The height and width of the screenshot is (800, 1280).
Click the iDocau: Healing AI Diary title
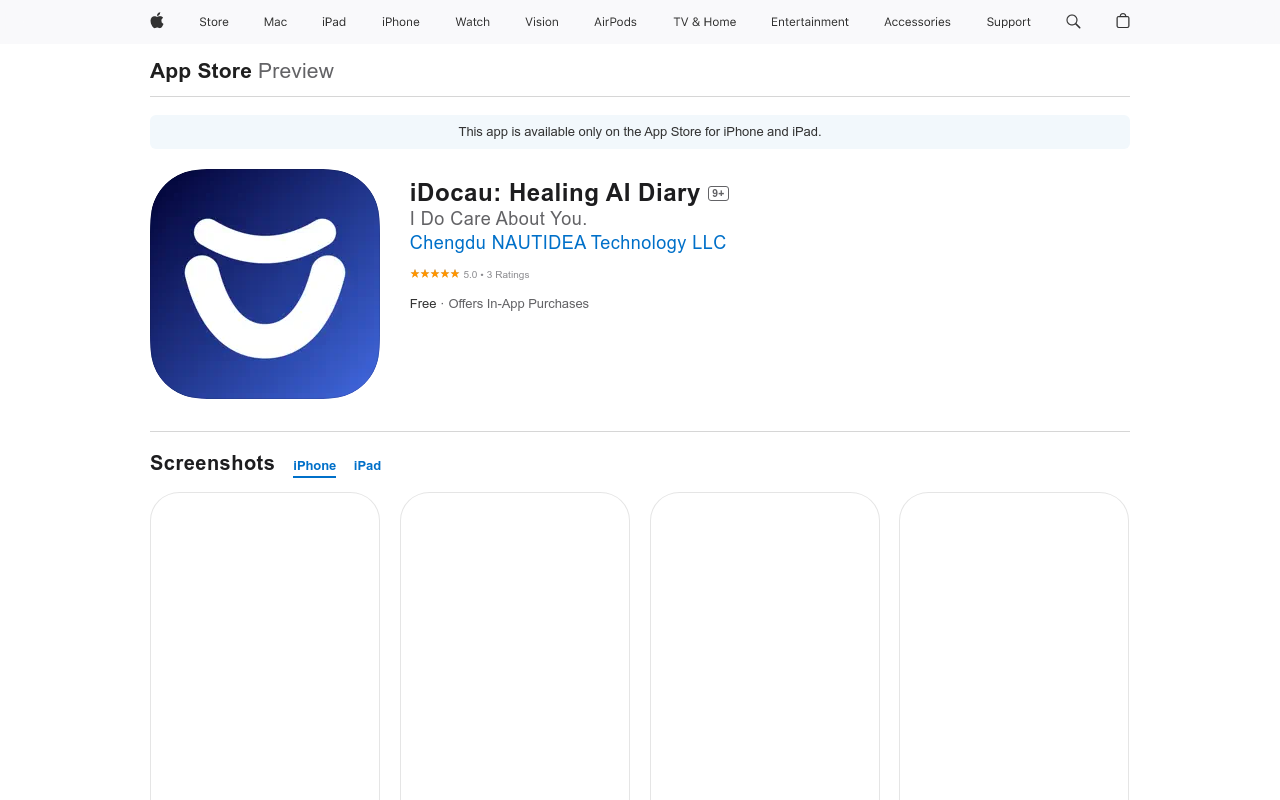(555, 193)
